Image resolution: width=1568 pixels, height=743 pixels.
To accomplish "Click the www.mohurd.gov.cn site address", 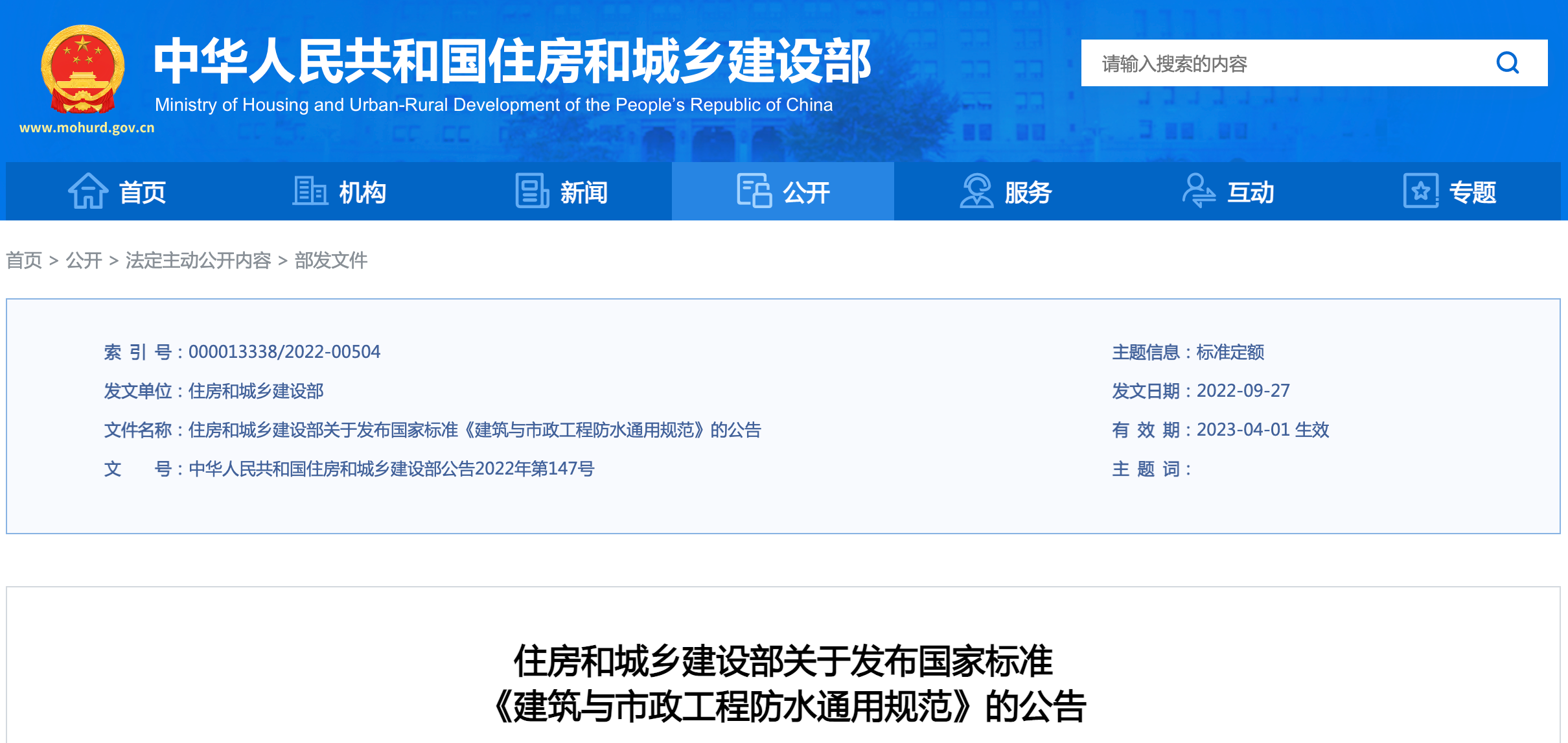I will pyautogui.click(x=87, y=127).
